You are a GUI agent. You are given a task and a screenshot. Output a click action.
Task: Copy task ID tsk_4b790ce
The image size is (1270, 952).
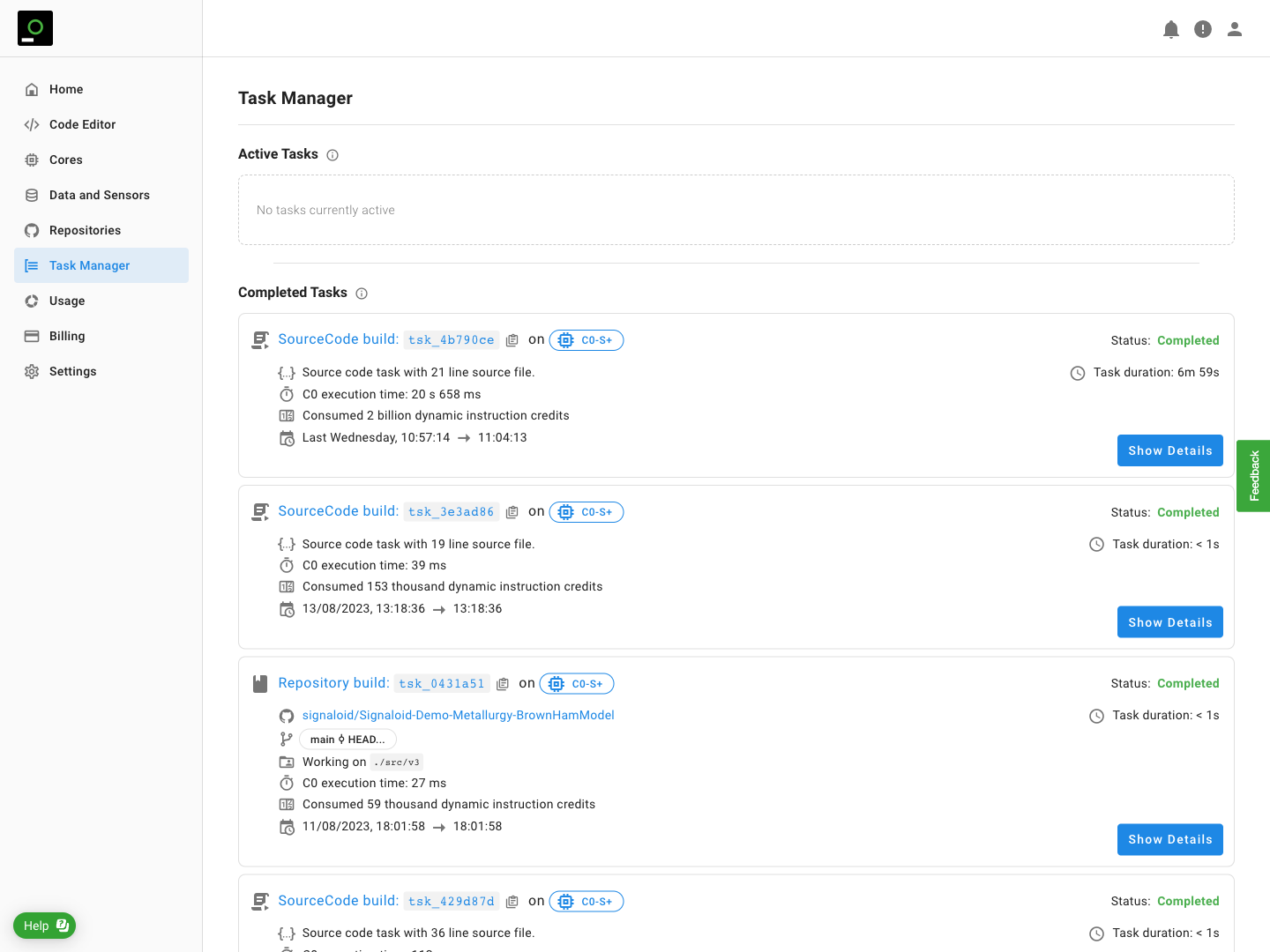click(x=512, y=340)
